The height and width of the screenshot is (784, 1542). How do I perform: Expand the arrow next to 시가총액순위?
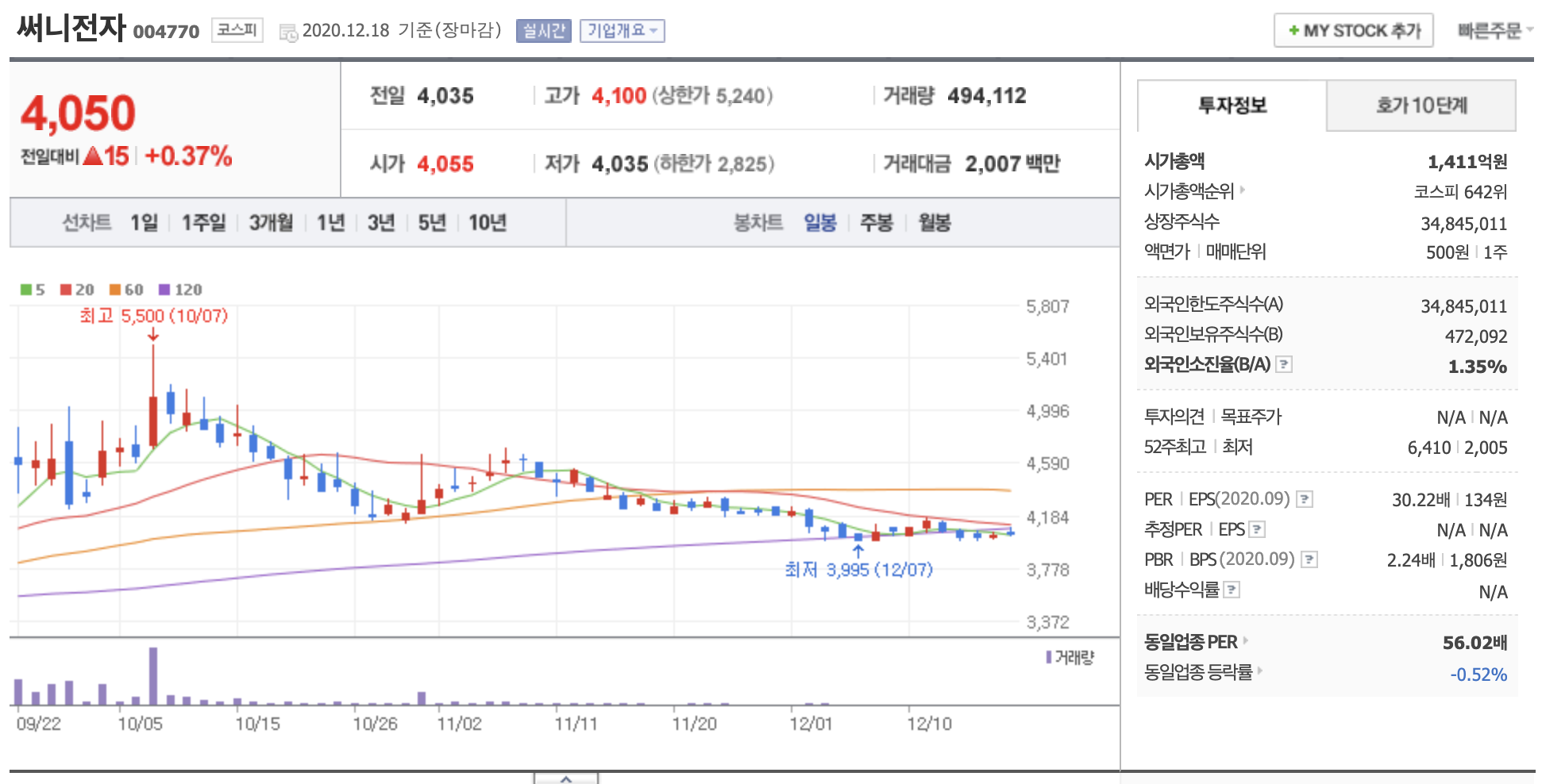[x=1243, y=190]
